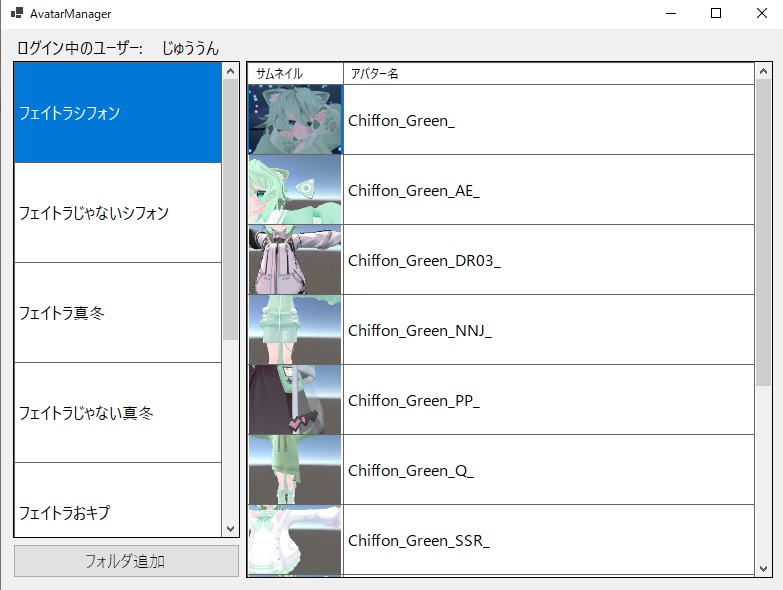Click the フォルダ追加 button
783x590 pixels.
[x=126, y=561]
